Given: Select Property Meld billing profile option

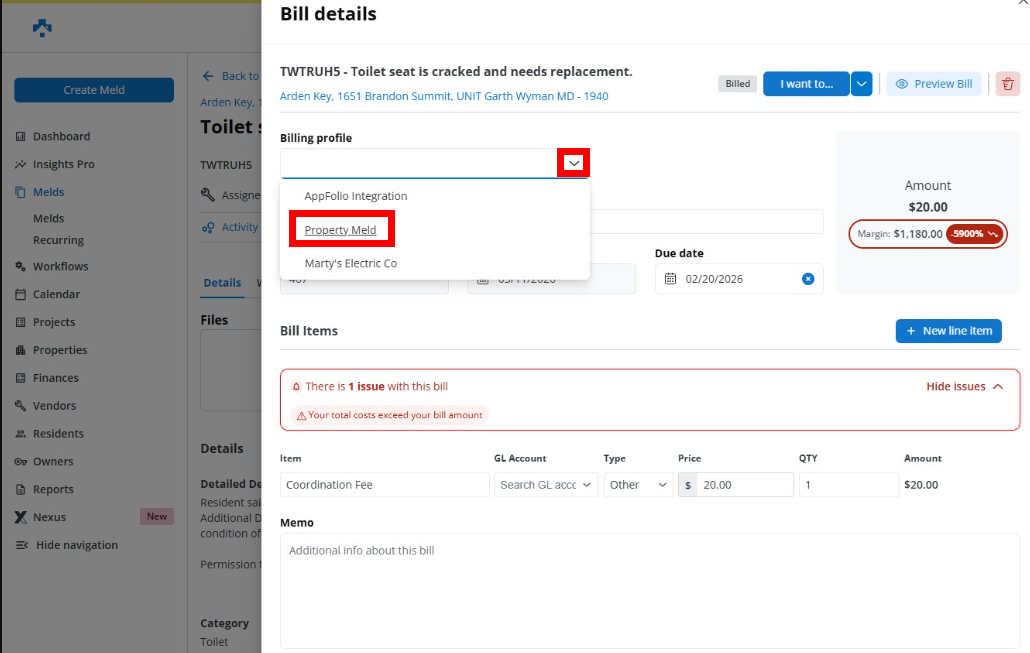Looking at the screenshot, I should (x=341, y=230).
